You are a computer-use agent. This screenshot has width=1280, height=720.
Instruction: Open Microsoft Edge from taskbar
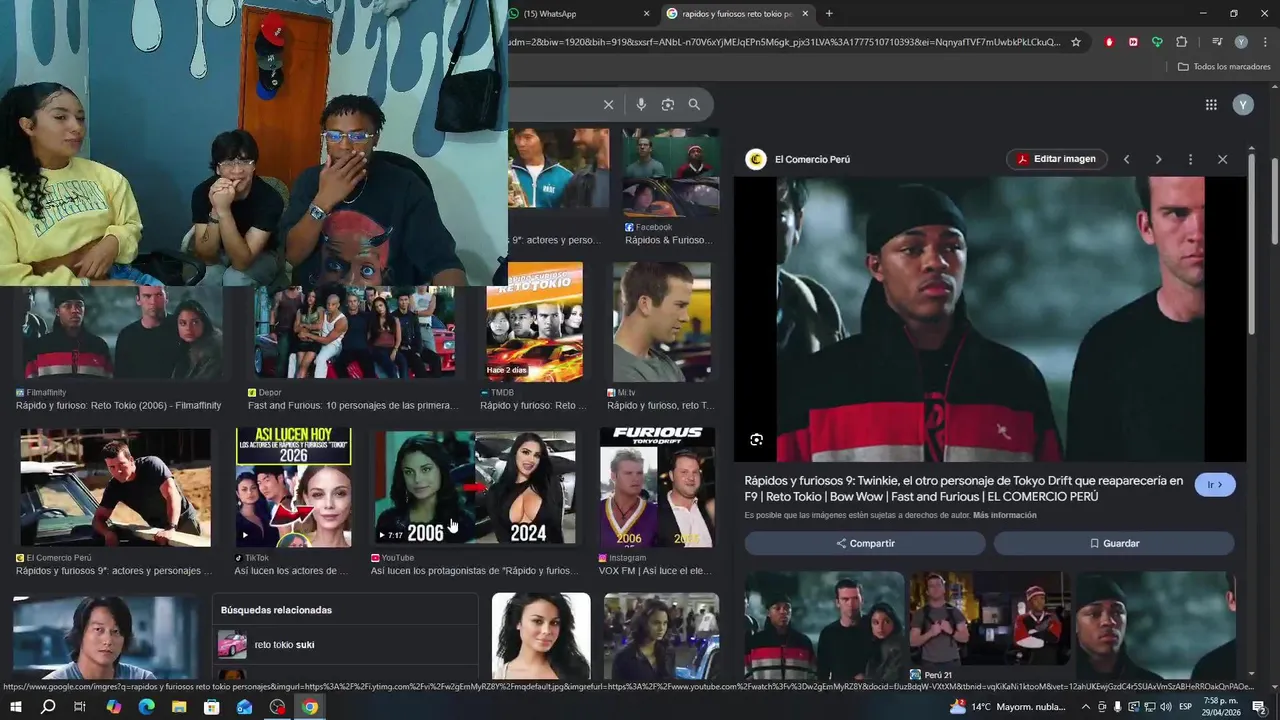pos(146,707)
